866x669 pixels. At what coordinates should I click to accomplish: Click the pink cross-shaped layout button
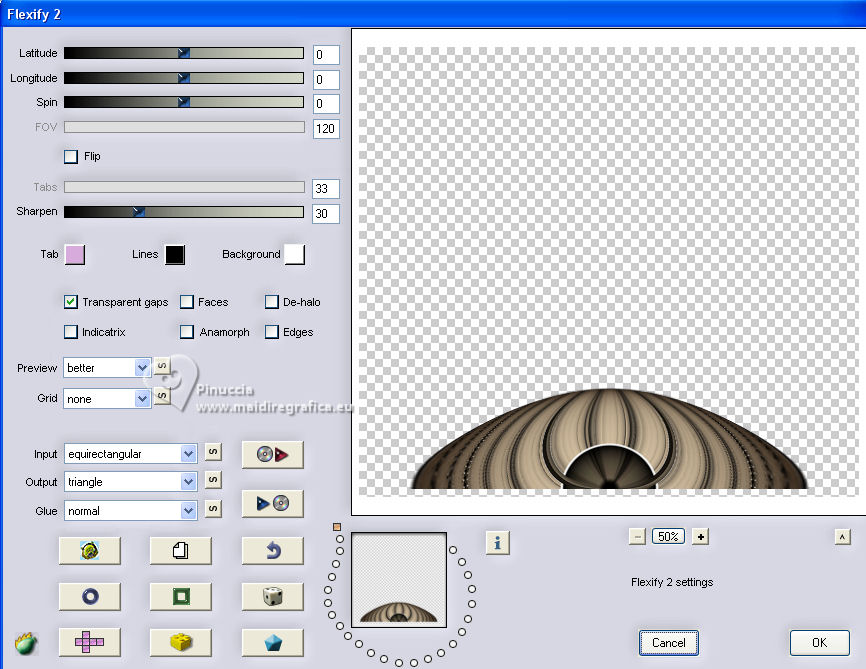pos(89,642)
